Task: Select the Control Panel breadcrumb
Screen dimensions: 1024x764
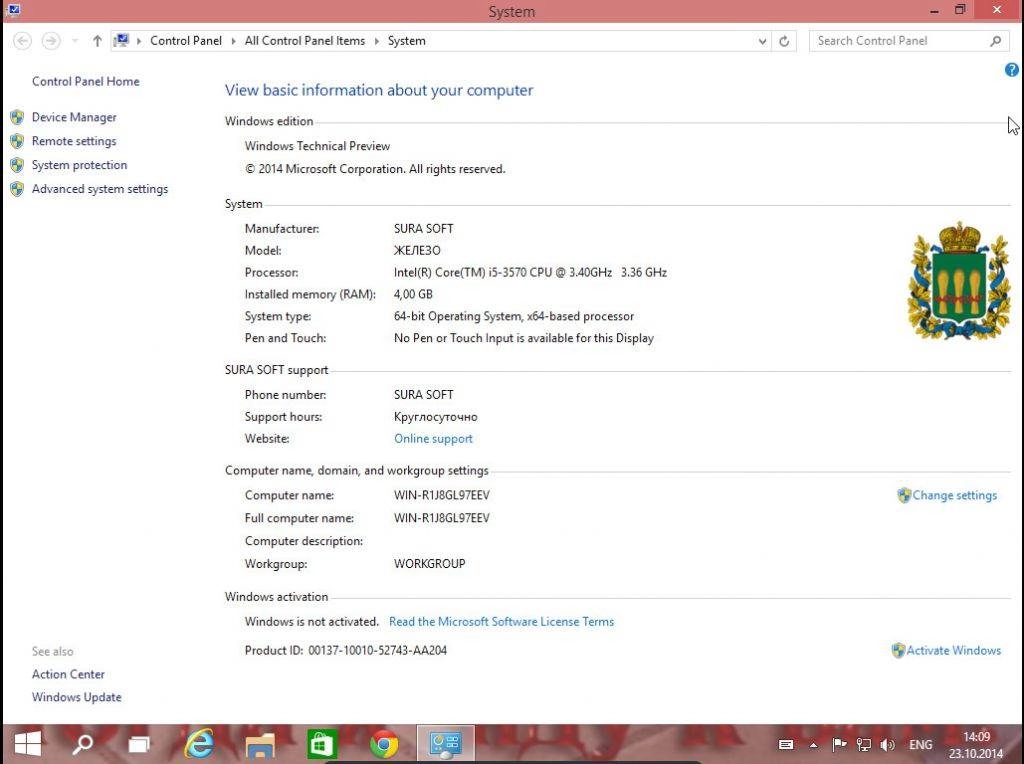Action: 185,40
